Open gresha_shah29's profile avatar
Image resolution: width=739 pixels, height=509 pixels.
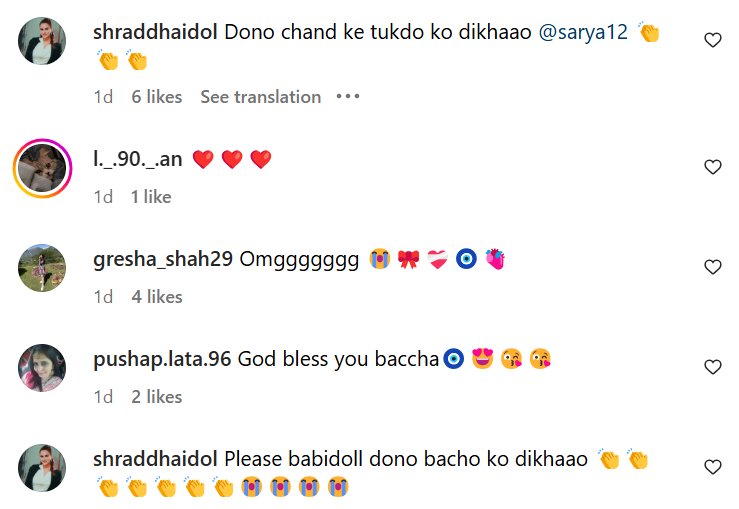coord(42,267)
